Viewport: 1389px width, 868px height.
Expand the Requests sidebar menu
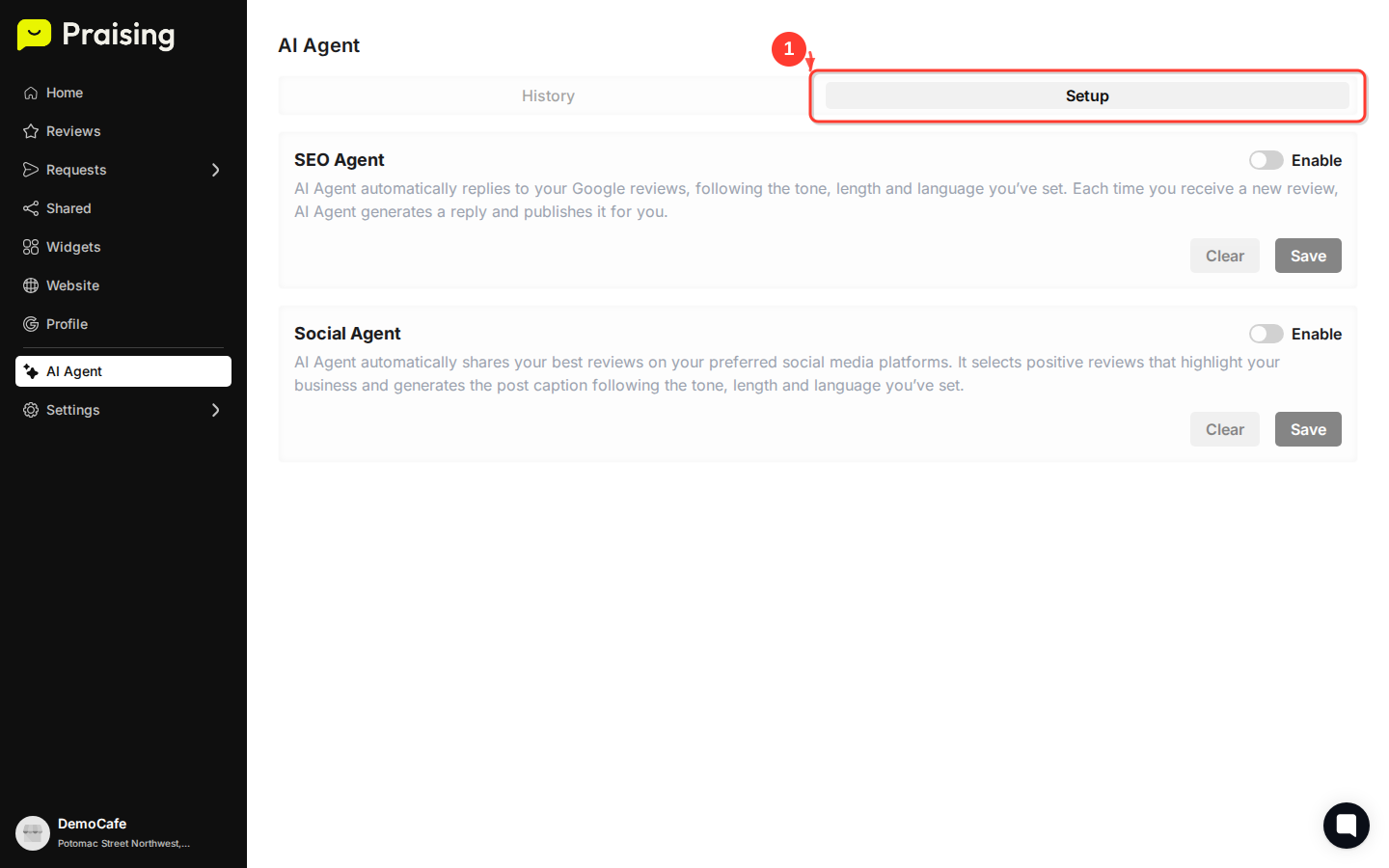[x=216, y=170]
